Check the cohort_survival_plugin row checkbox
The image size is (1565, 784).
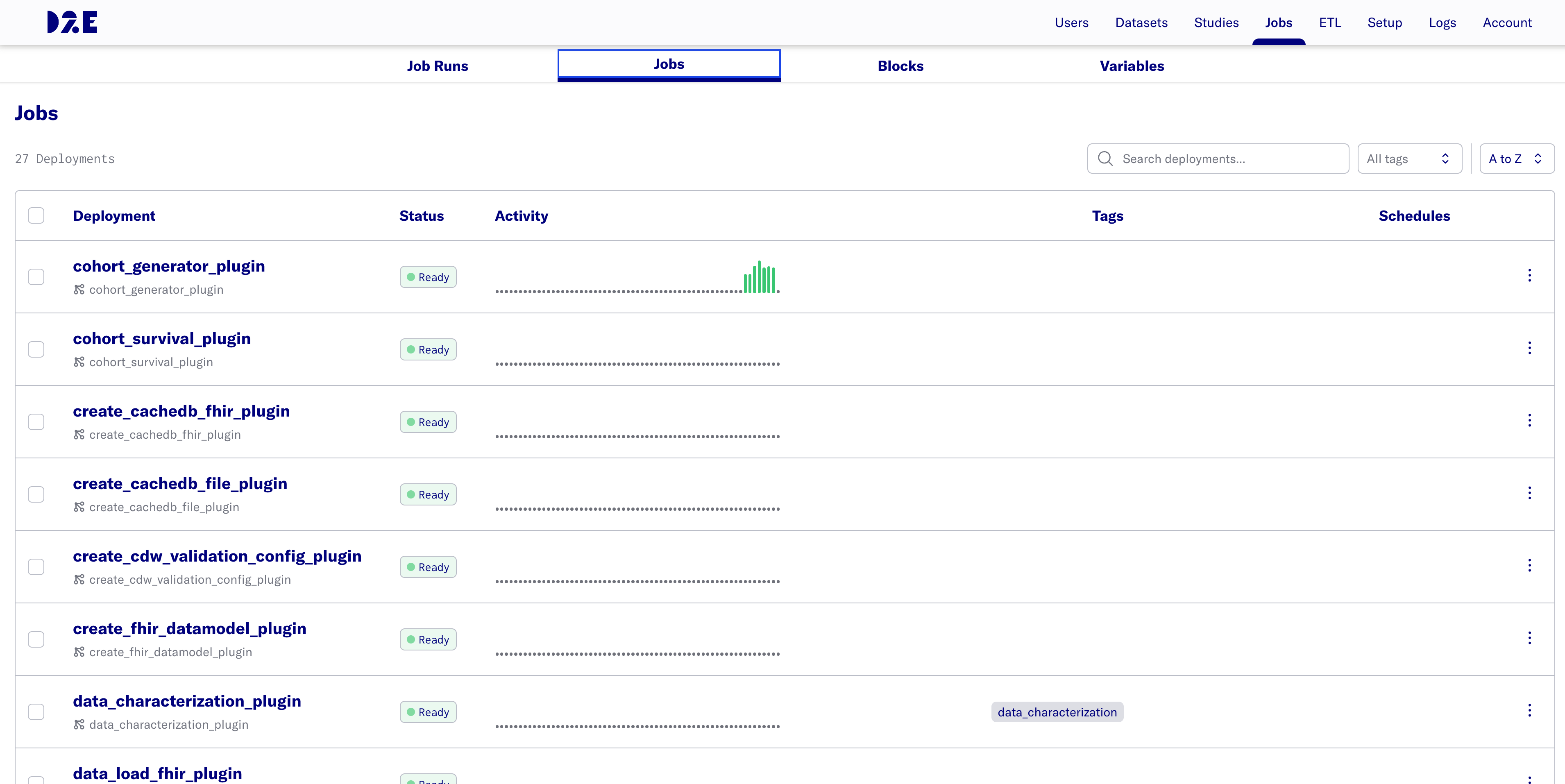tap(36, 349)
